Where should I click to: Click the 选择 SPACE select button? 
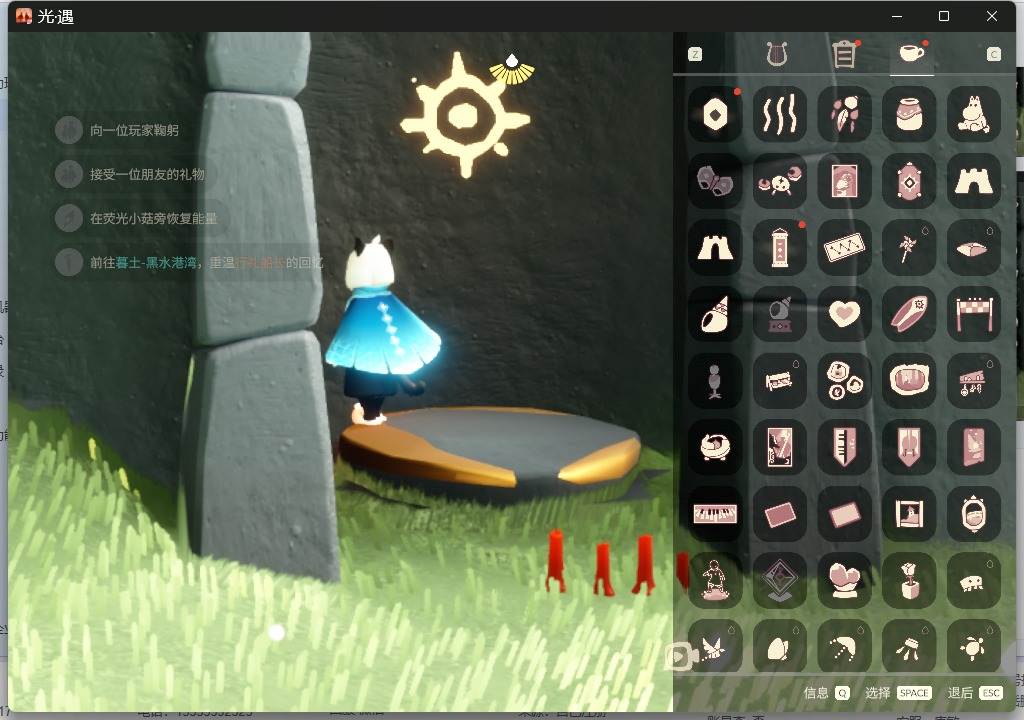pyautogui.click(x=898, y=693)
